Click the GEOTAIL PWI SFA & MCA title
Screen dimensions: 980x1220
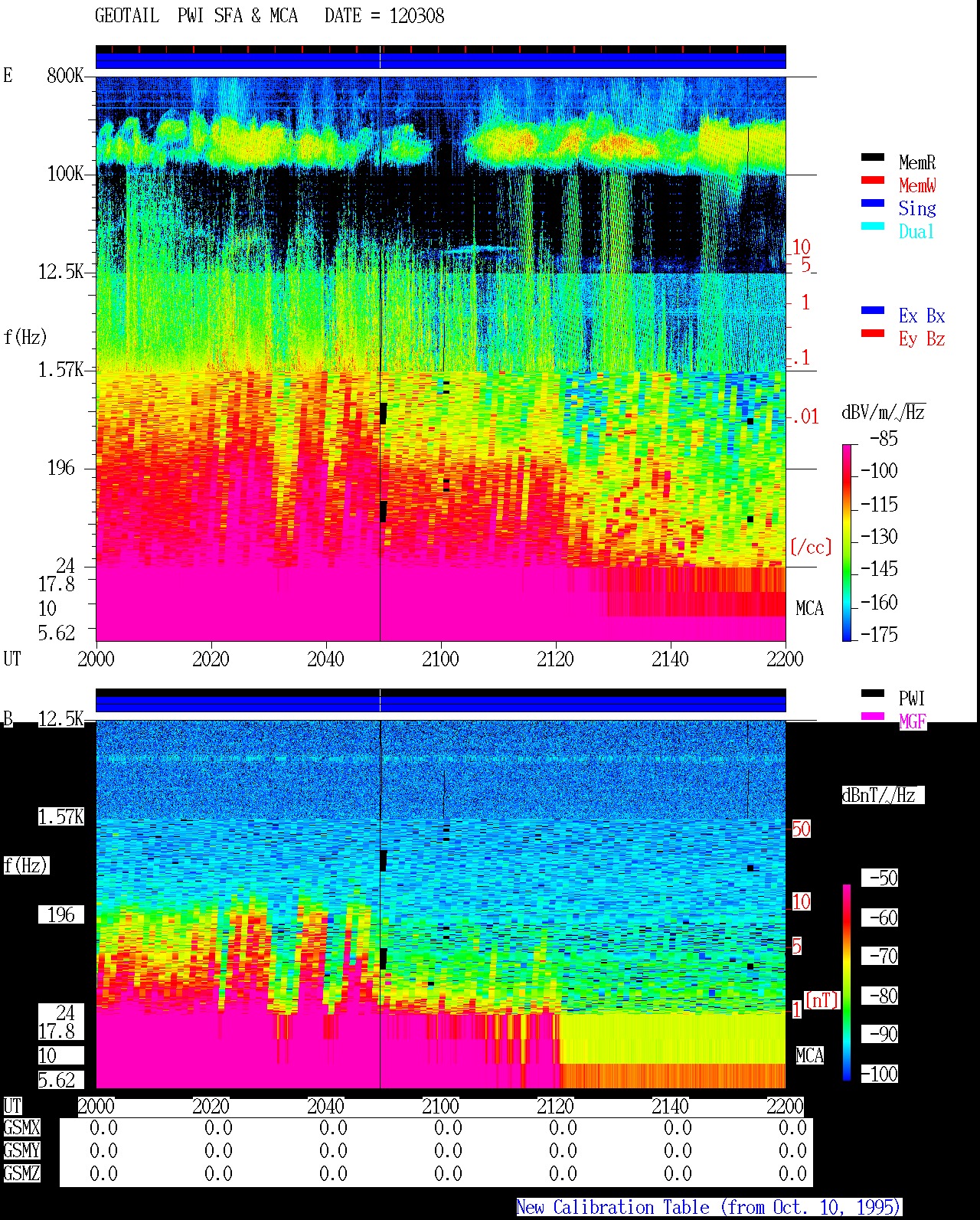196,16
